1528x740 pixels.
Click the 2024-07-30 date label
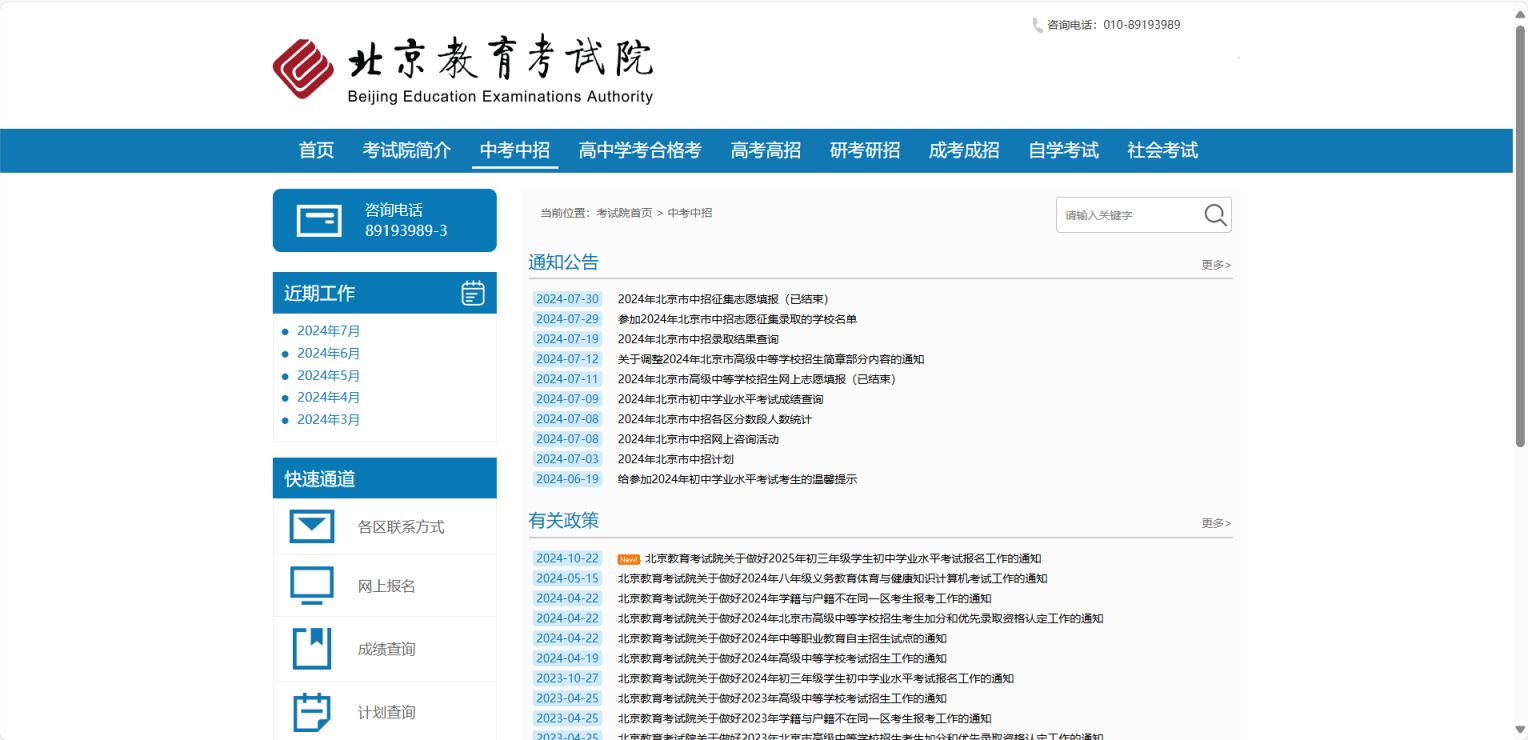(568, 299)
